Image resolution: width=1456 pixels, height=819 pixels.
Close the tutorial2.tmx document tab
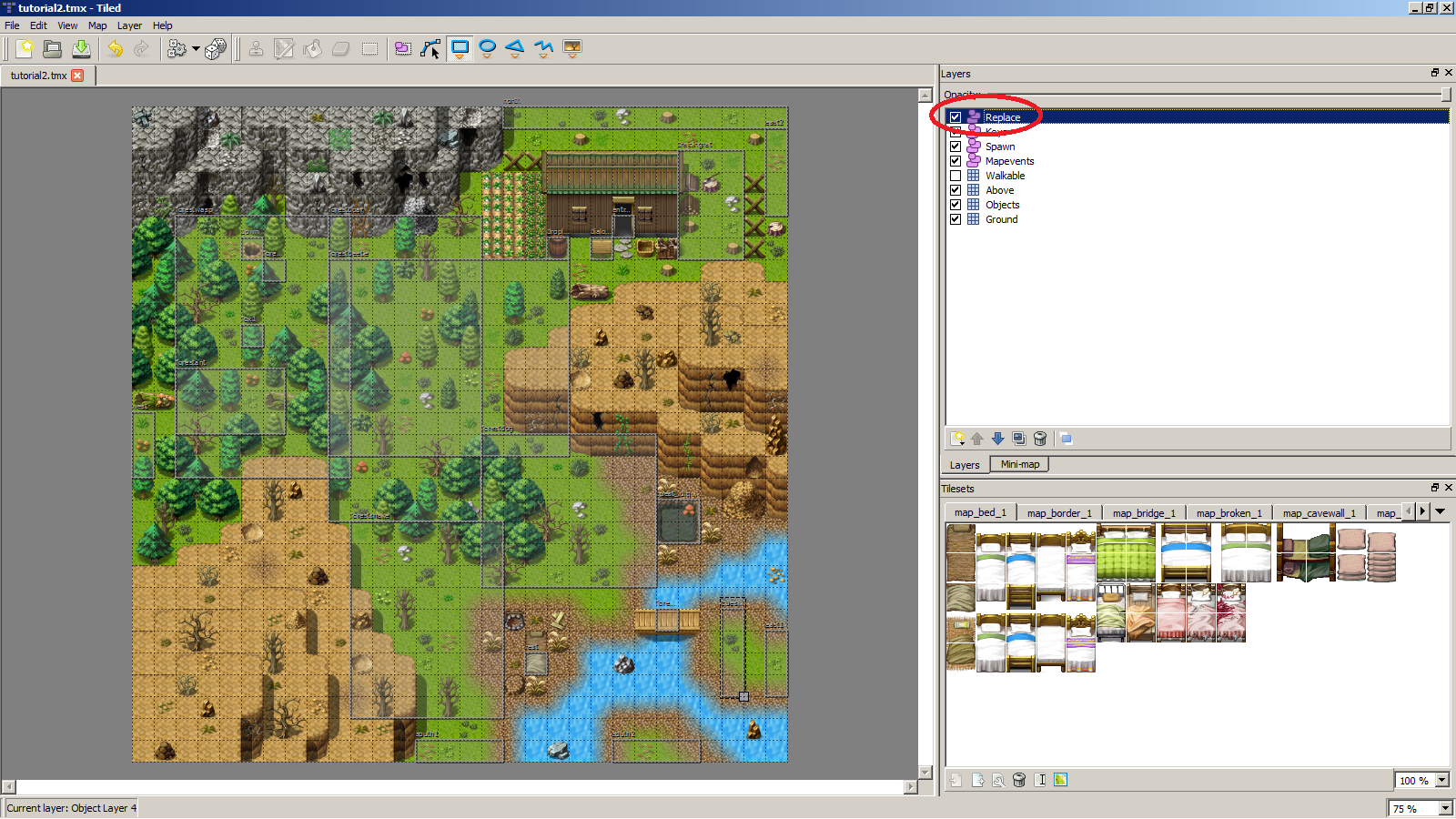tap(77, 76)
